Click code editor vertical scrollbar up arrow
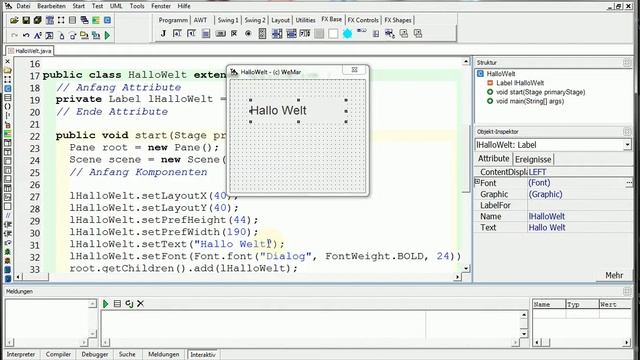 [x=466, y=62]
